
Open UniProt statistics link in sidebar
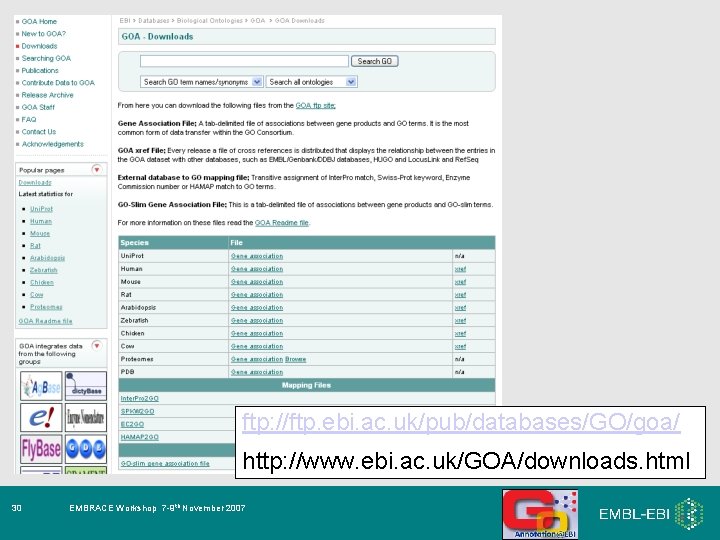click(x=41, y=209)
